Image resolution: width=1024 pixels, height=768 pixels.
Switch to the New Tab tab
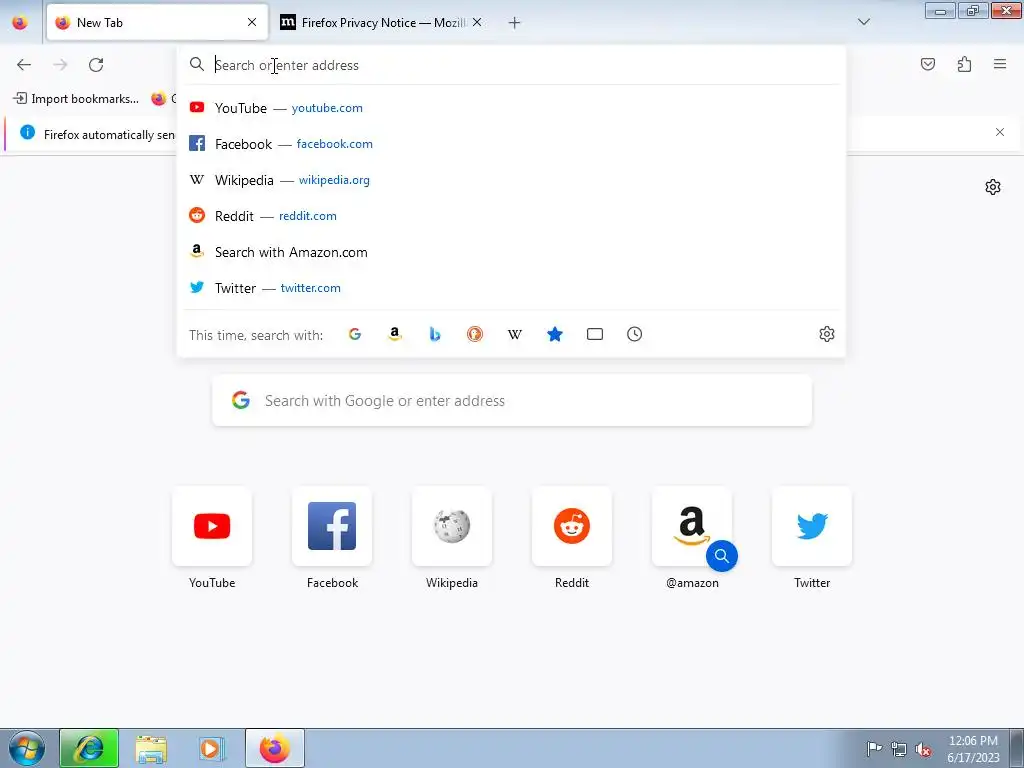[x=157, y=22]
